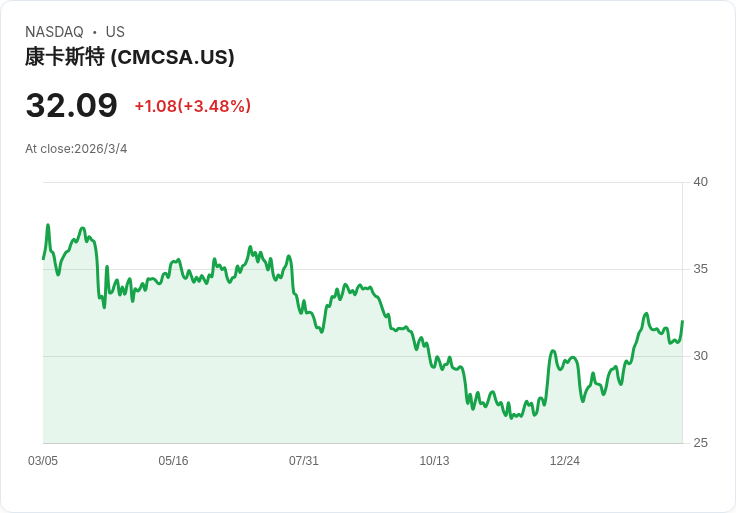Click the +1.08(+3.48%) price change

tap(192, 106)
